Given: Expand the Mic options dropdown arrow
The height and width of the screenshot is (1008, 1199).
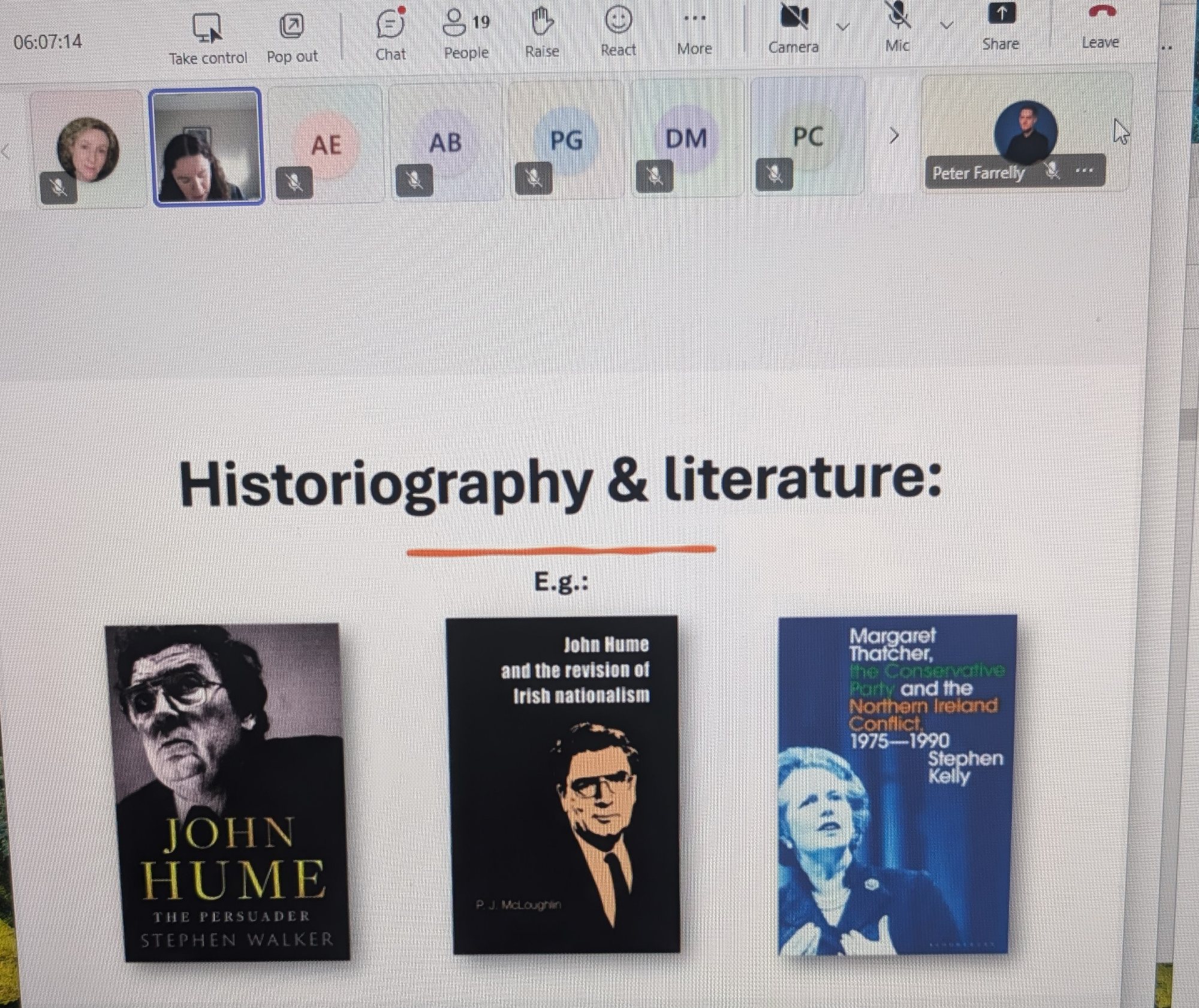Looking at the screenshot, I should [947, 26].
